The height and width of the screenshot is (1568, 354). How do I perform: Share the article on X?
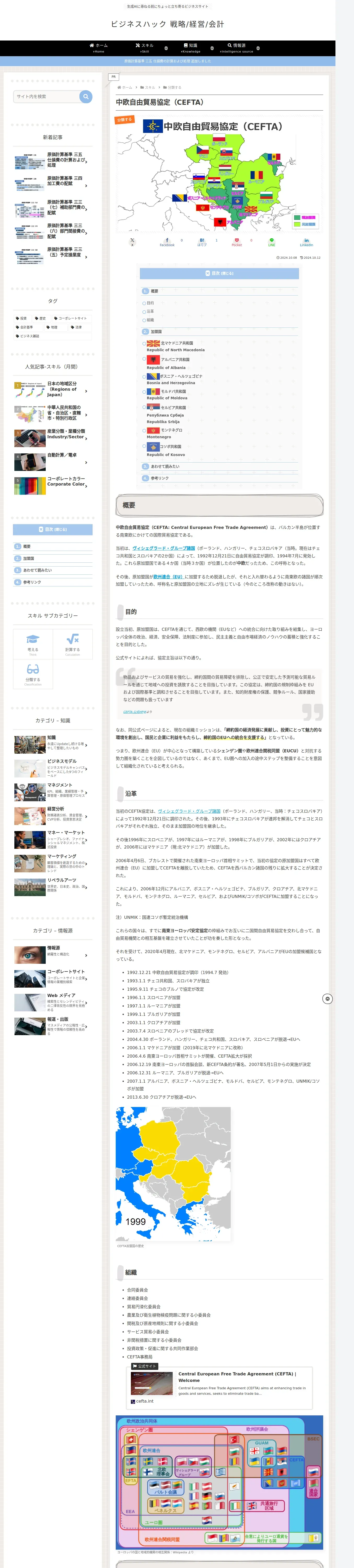click(132, 242)
